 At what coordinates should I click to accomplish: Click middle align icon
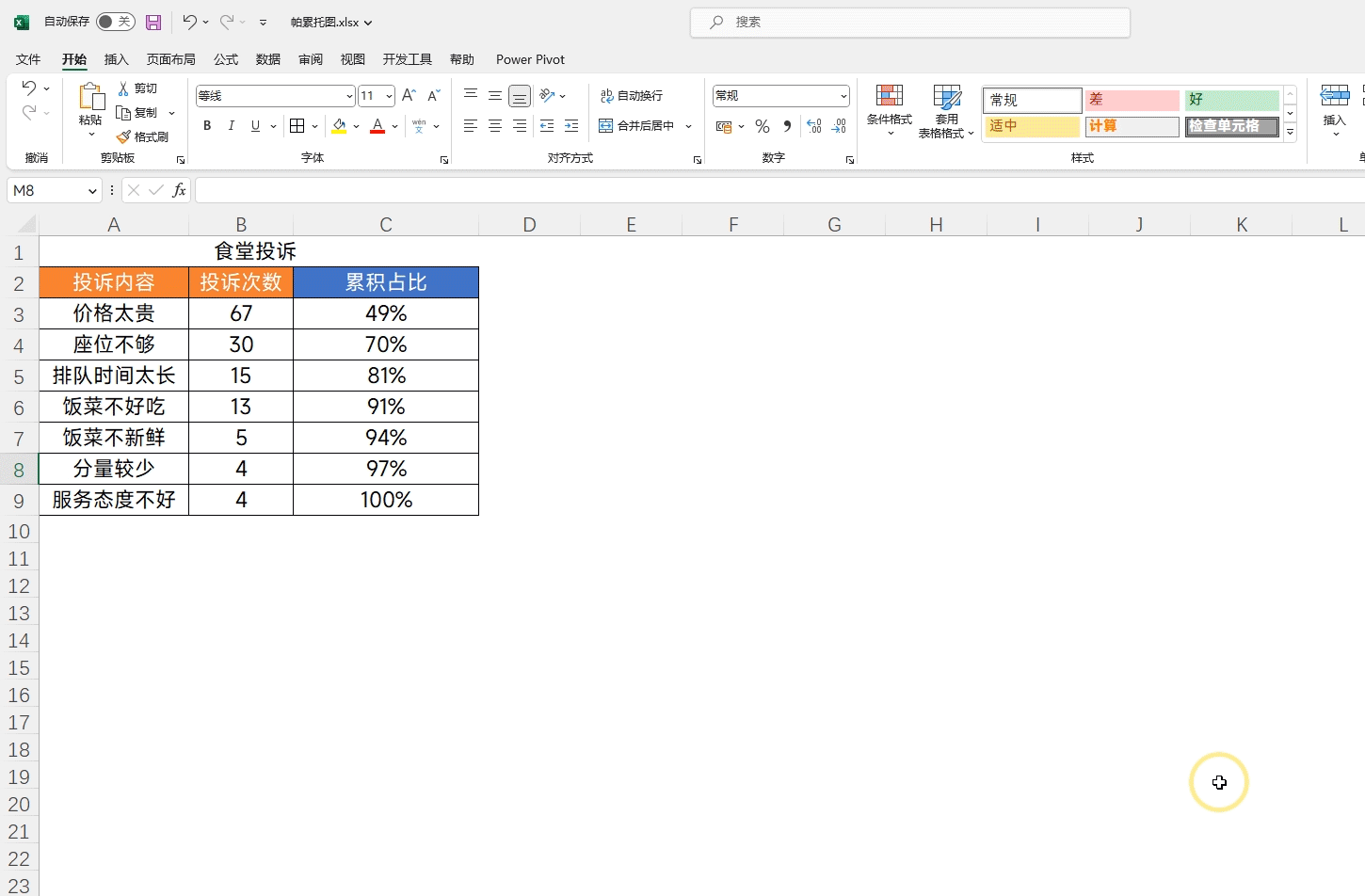[495, 96]
